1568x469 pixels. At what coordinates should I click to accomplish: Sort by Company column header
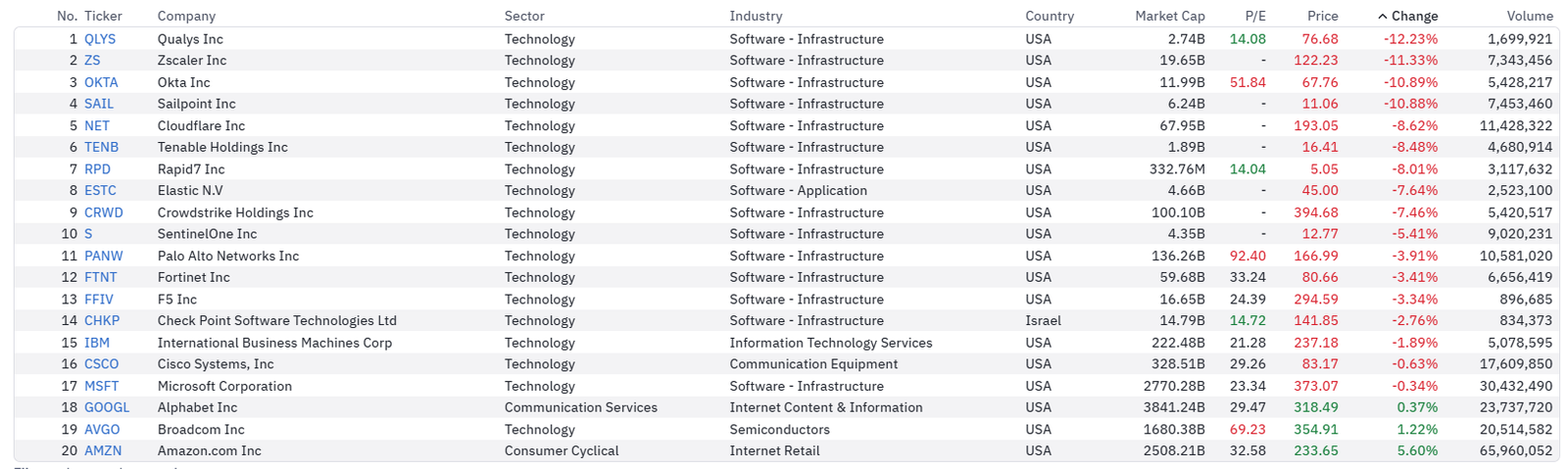point(186,17)
